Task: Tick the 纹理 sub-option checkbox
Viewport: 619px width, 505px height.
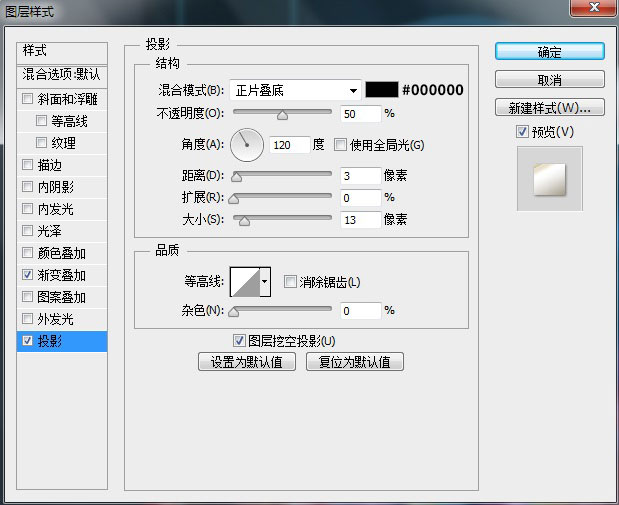Action: tap(41, 143)
